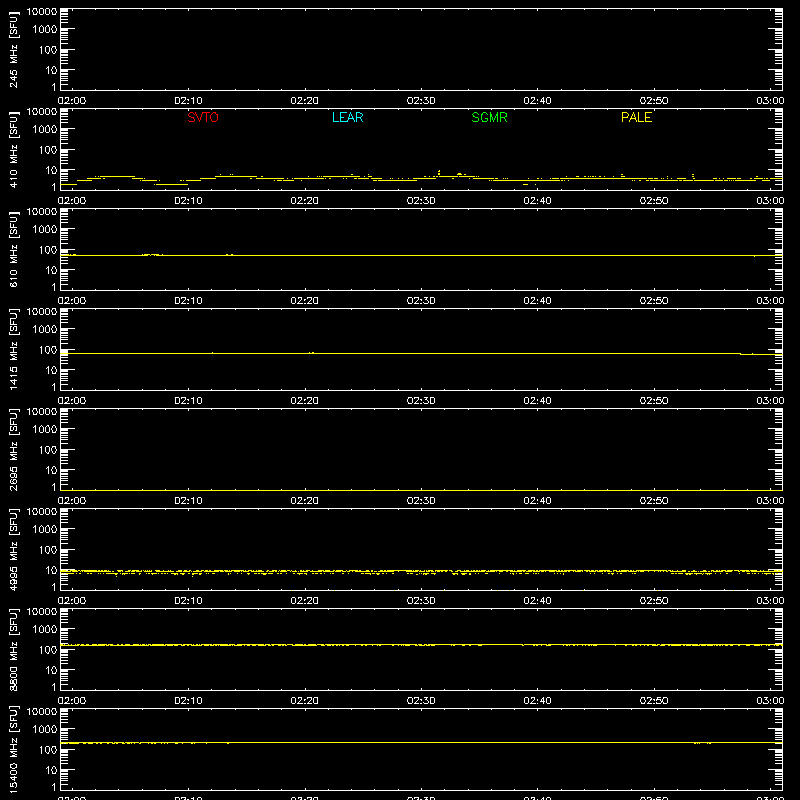Click 02:00 under the 8800 MHz plot
The width and height of the screenshot is (800, 800).
tap(72, 701)
